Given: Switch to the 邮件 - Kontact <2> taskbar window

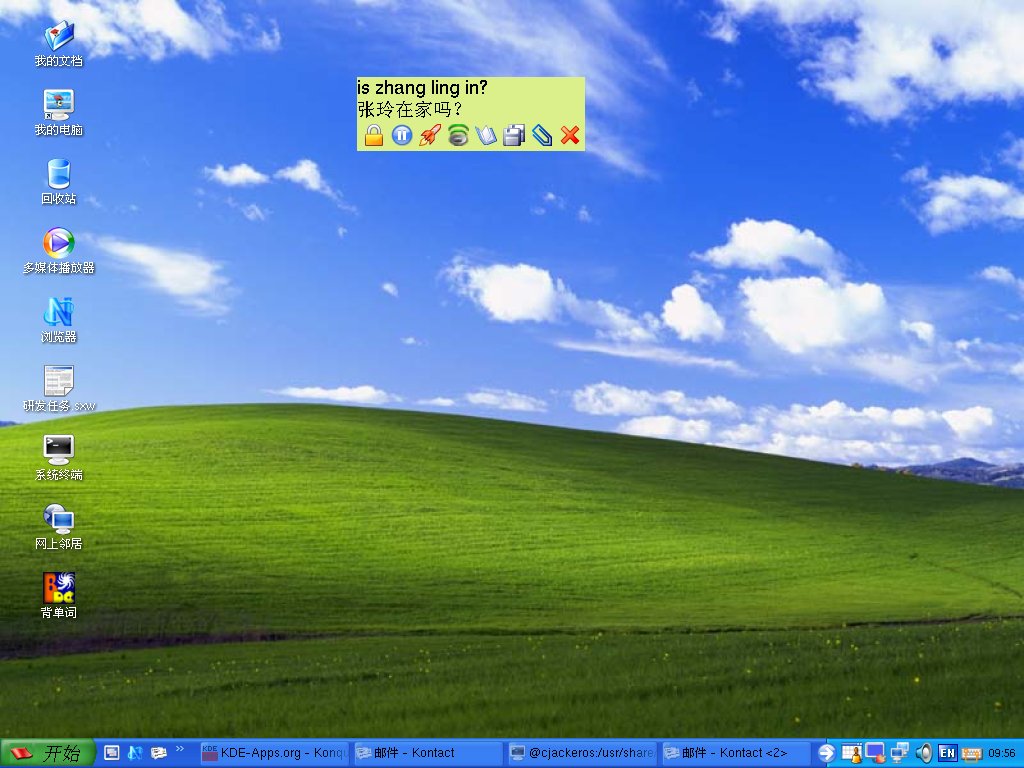Looking at the screenshot, I should tap(736, 753).
